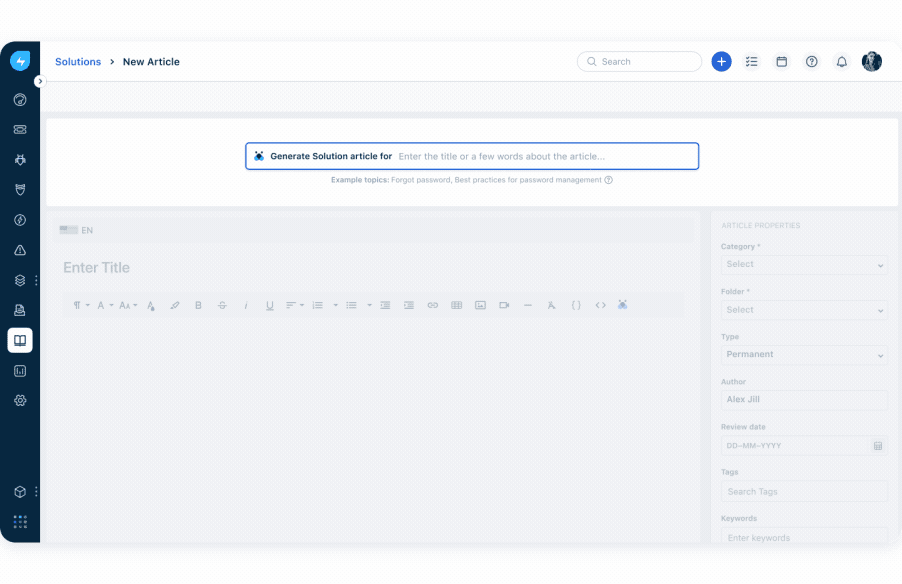Insert an unordered bullet list
The height and width of the screenshot is (584, 902).
tap(351, 306)
